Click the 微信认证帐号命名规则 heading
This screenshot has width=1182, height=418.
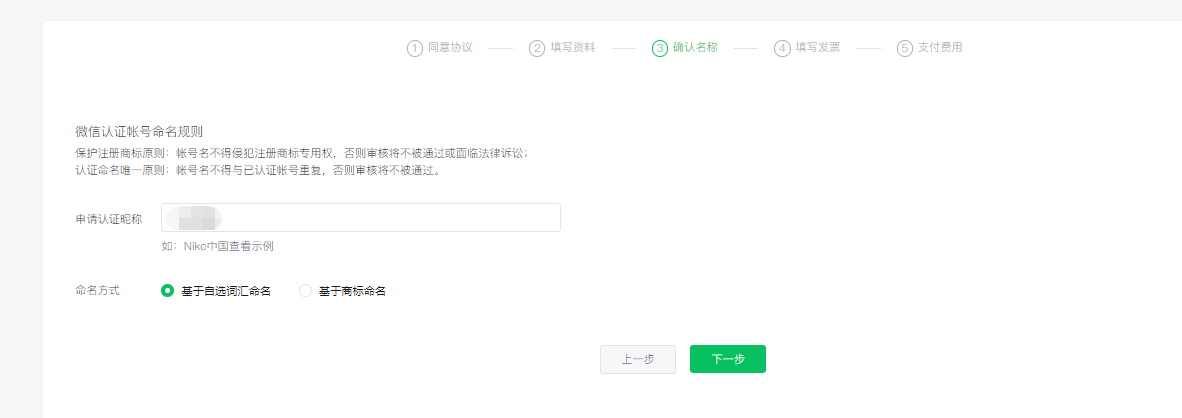(x=139, y=131)
